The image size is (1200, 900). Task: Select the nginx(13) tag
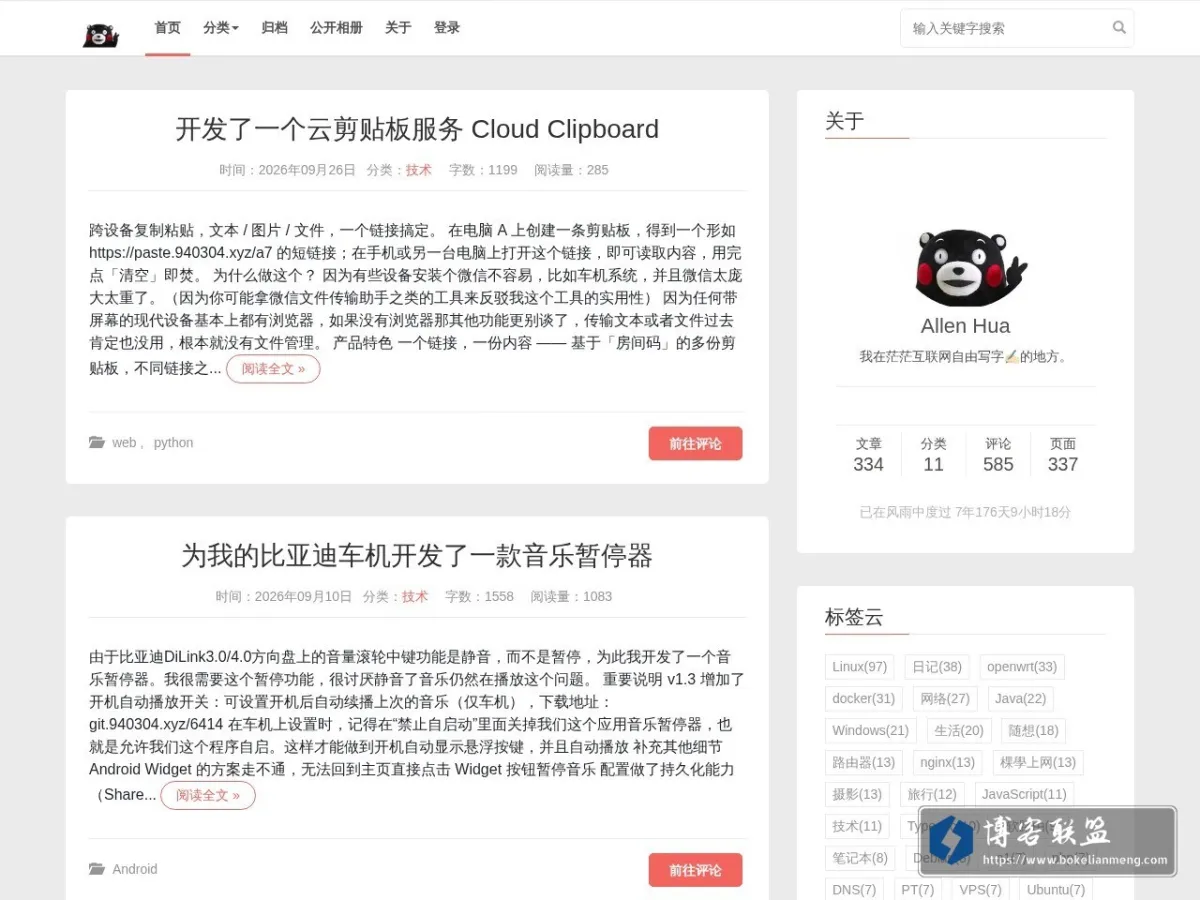pyautogui.click(x=947, y=763)
